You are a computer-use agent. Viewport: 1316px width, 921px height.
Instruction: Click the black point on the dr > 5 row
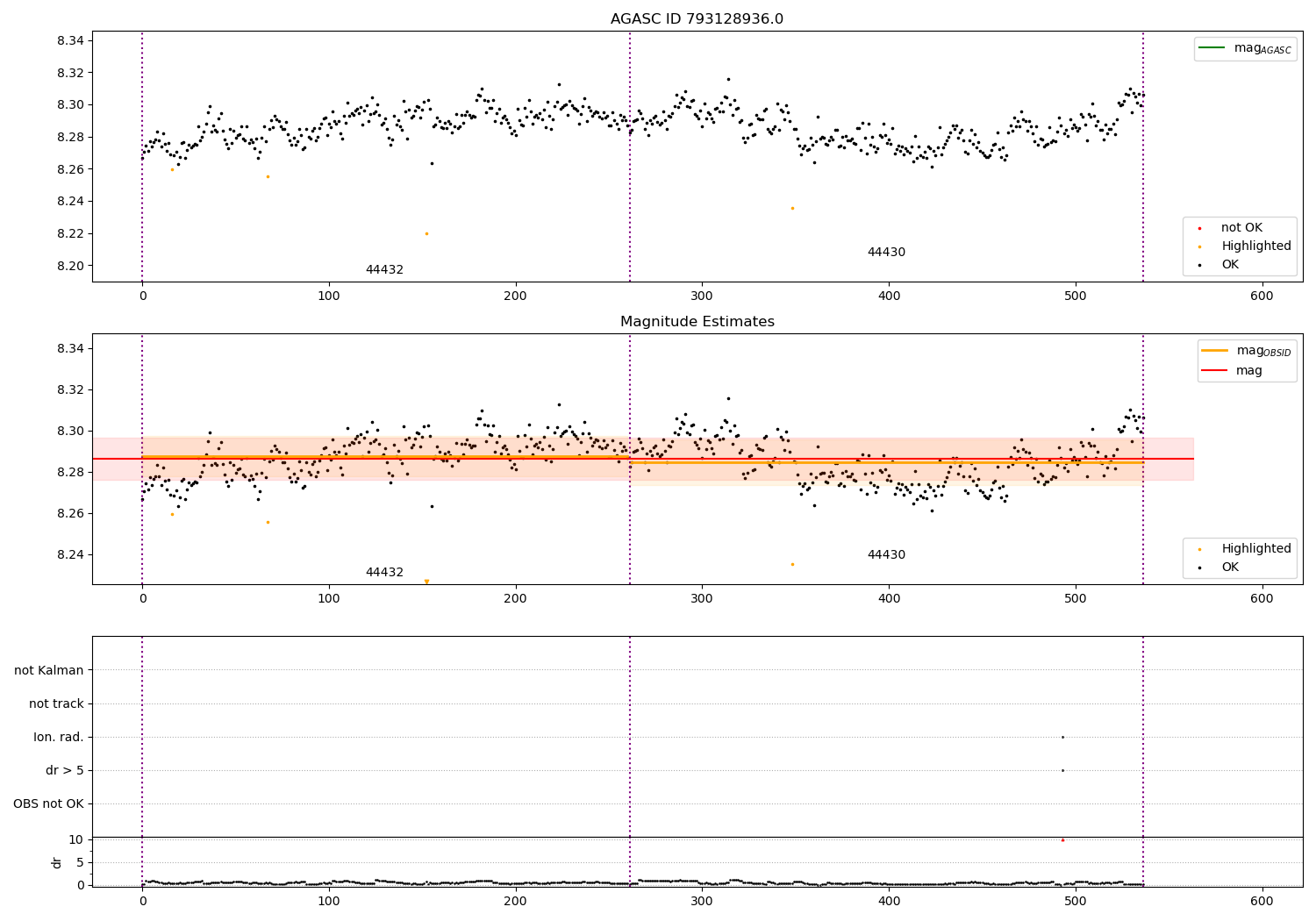(1062, 771)
